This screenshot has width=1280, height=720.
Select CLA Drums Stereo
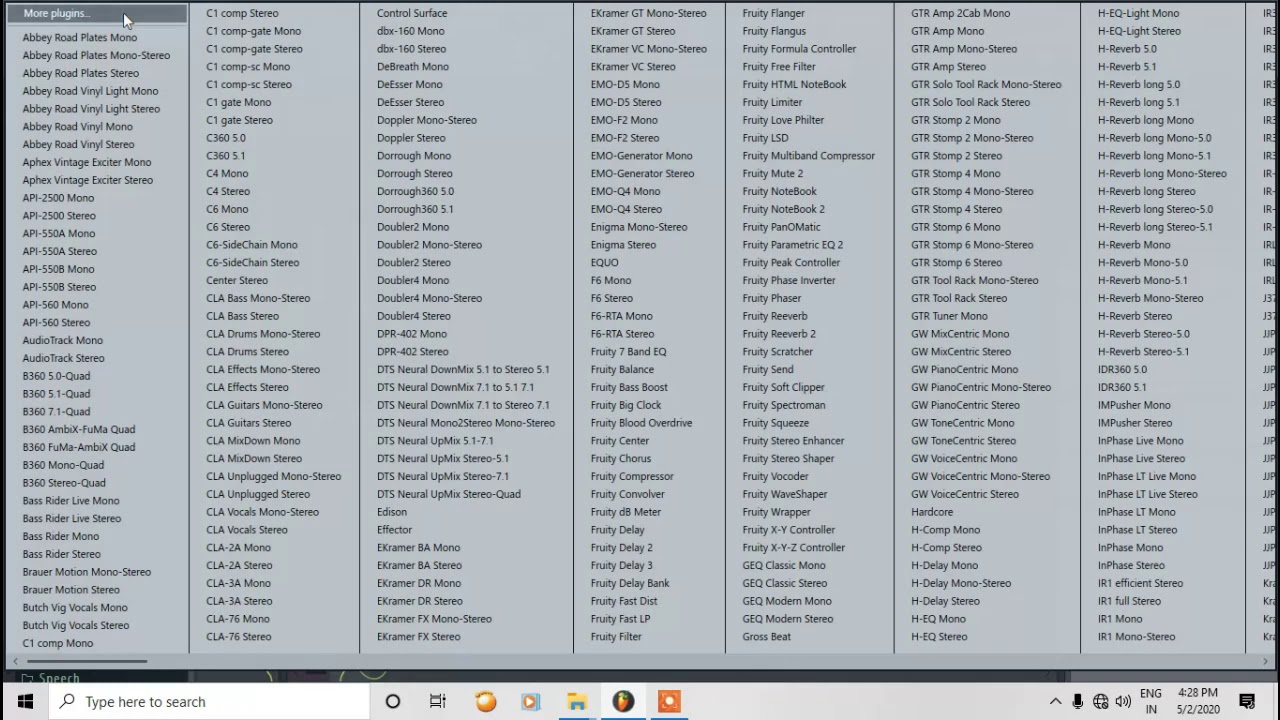247,351
